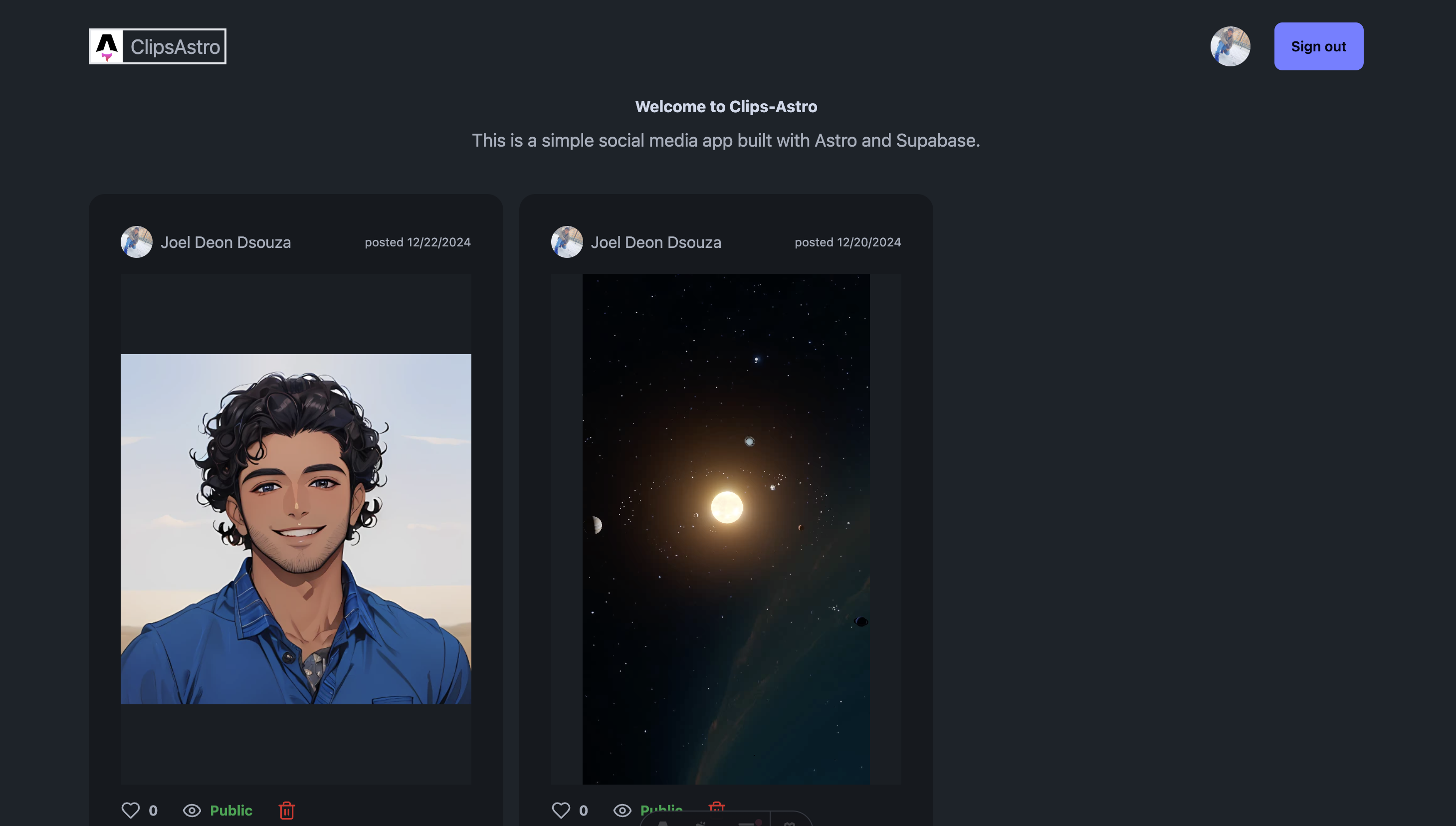Click the heart/like icon on first post
The height and width of the screenshot is (826, 1456).
pos(130,810)
